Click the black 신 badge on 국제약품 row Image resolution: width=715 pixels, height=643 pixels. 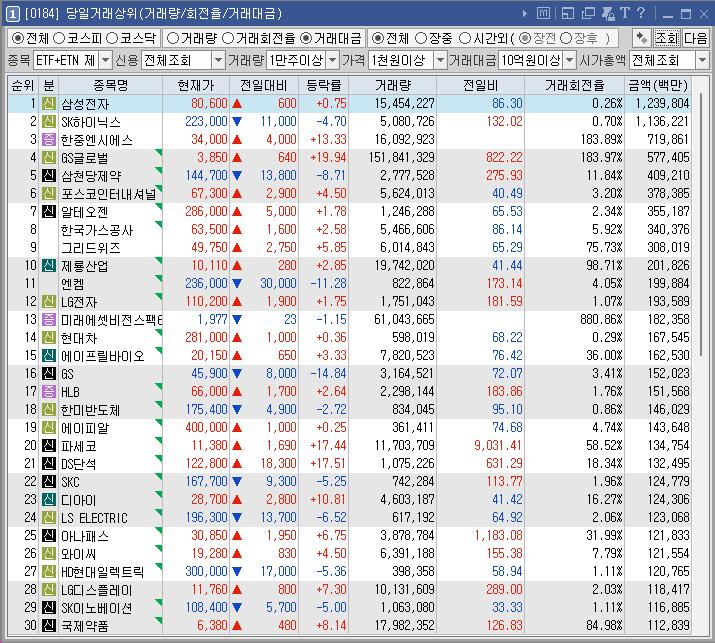(49, 626)
